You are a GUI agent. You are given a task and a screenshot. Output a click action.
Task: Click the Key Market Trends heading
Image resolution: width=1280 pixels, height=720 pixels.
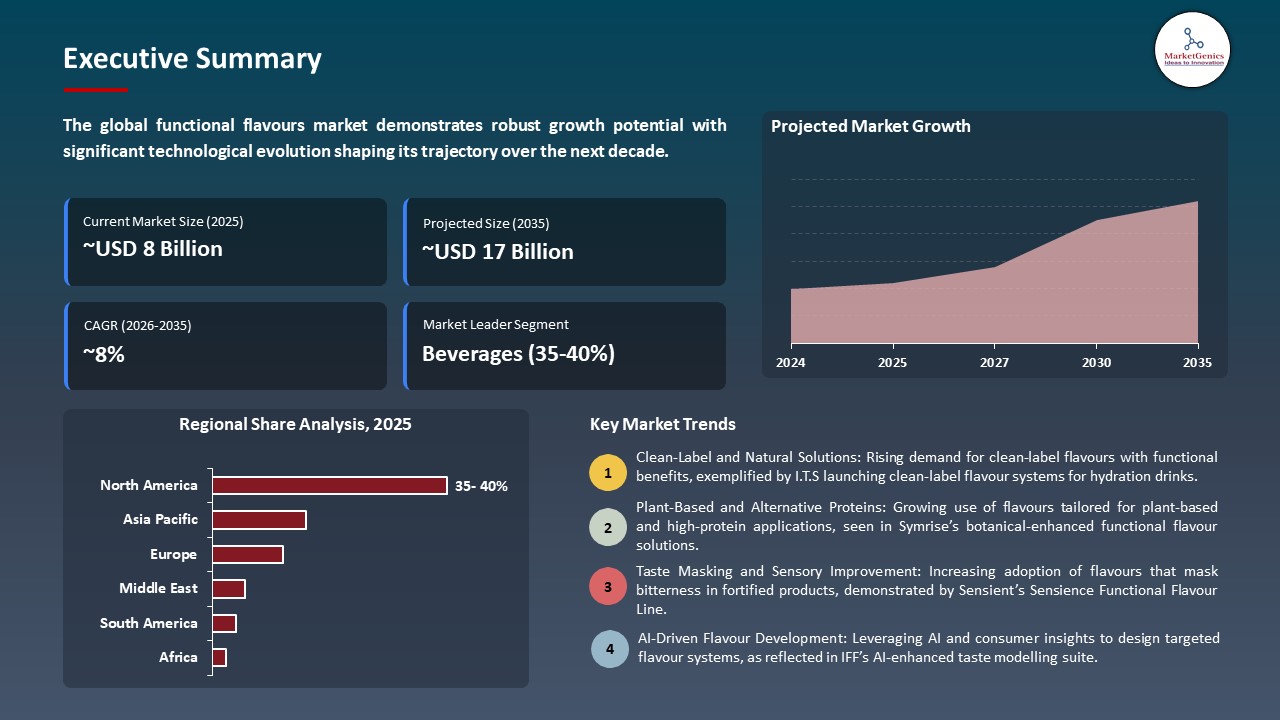(x=663, y=425)
